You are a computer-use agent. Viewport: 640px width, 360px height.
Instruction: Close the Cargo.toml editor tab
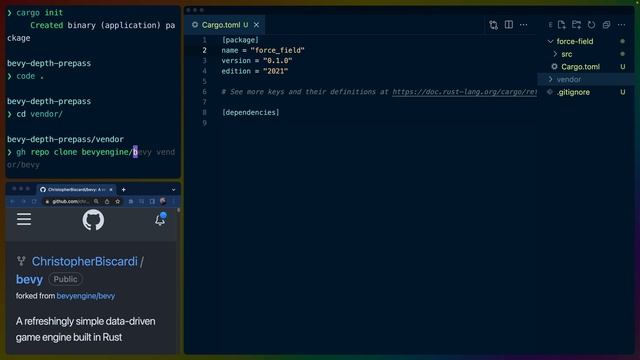[x=256, y=25]
